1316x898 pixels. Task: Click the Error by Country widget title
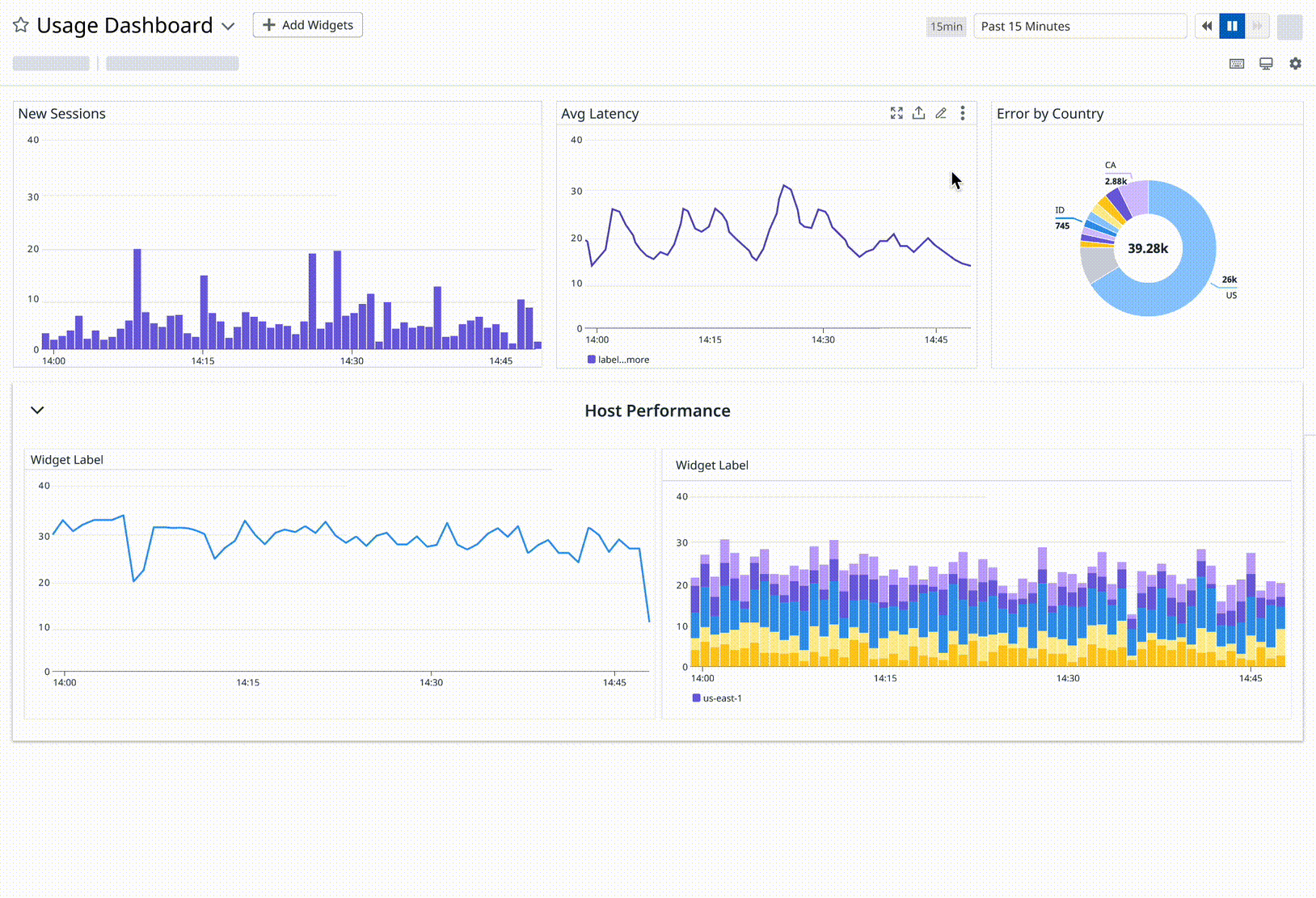pos(1050,114)
